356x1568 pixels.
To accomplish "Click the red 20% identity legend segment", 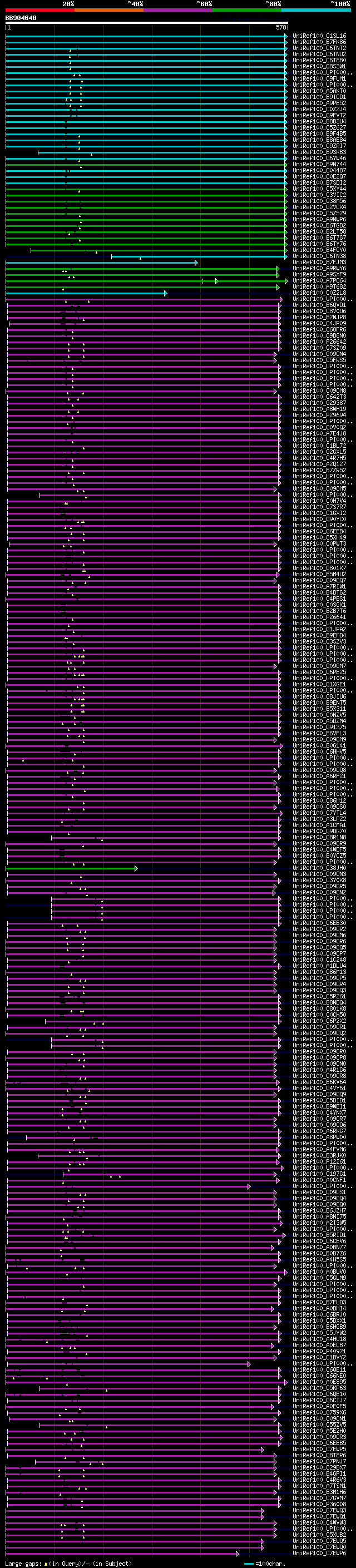I will click(x=40, y=10).
